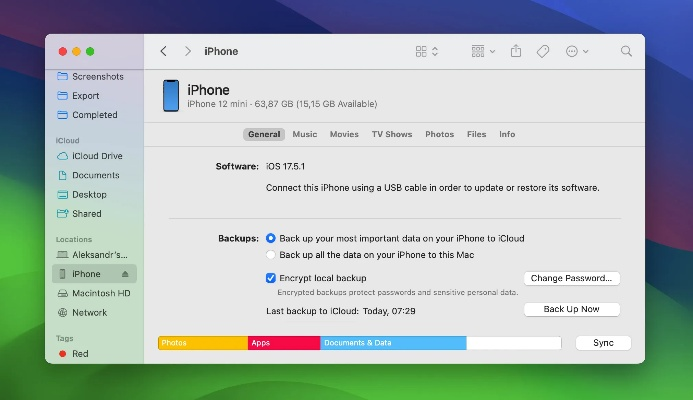Open iCloud Drive in sidebar
This screenshot has width=693, height=400.
pos(96,156)
